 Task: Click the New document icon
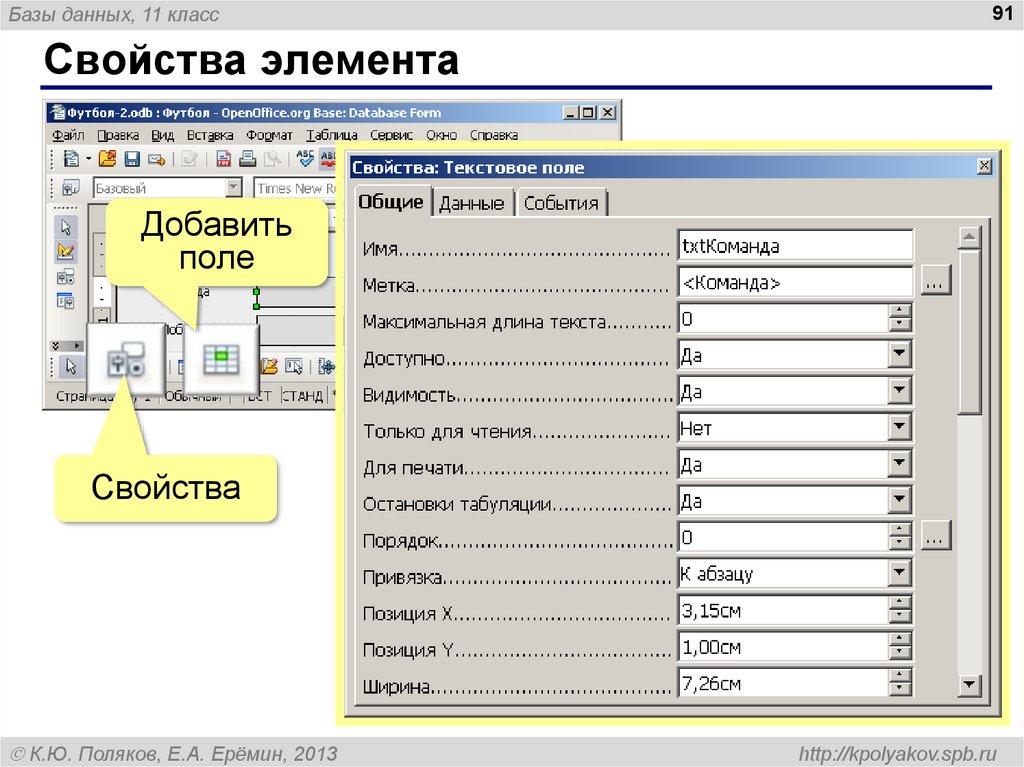(73, 158)
